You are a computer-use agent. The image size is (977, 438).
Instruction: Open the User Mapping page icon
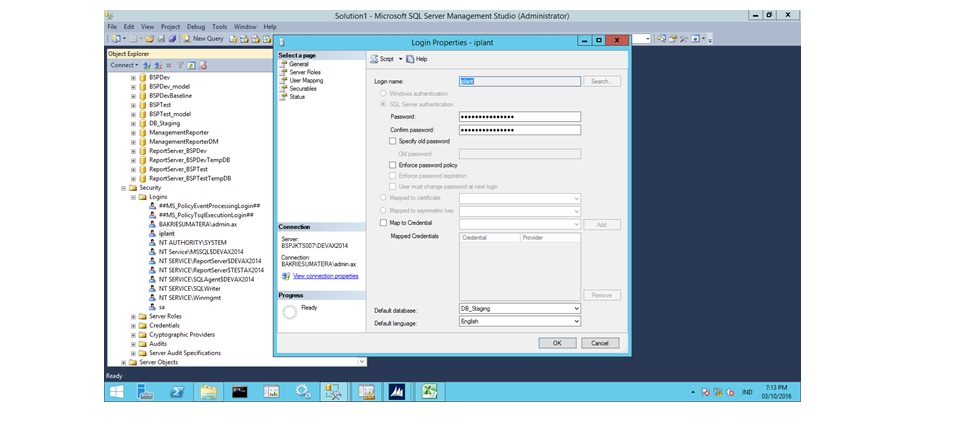284,80
